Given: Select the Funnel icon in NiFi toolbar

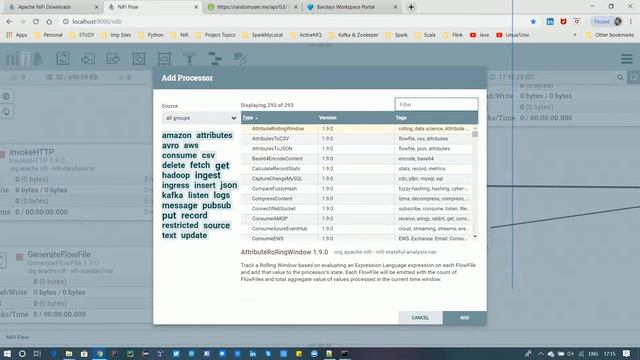Looking at the screenshot, I should [189, 58].
